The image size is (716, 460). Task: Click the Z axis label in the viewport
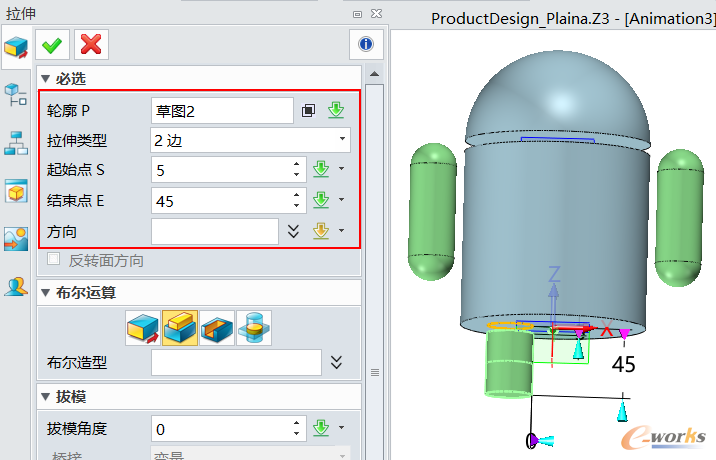pos(554,274)
